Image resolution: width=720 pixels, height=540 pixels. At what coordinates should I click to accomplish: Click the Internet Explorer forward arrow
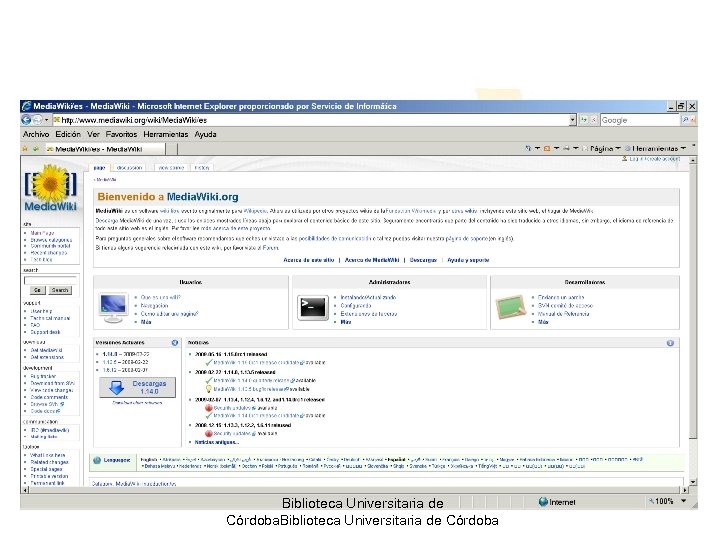(37, 120)
